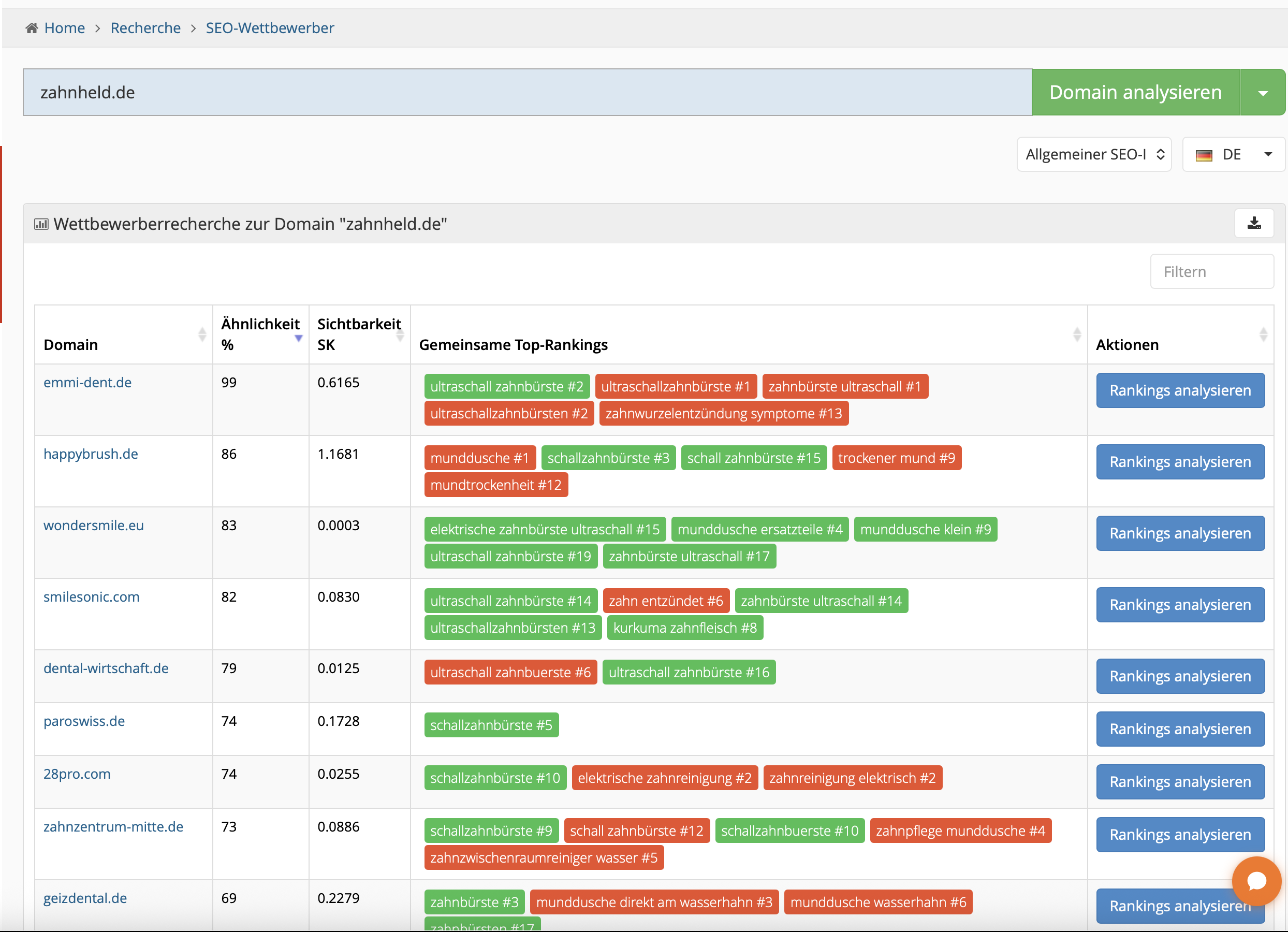
Task: Open zahnzentrum-mitte.de domain link
Action: (113, 827)
